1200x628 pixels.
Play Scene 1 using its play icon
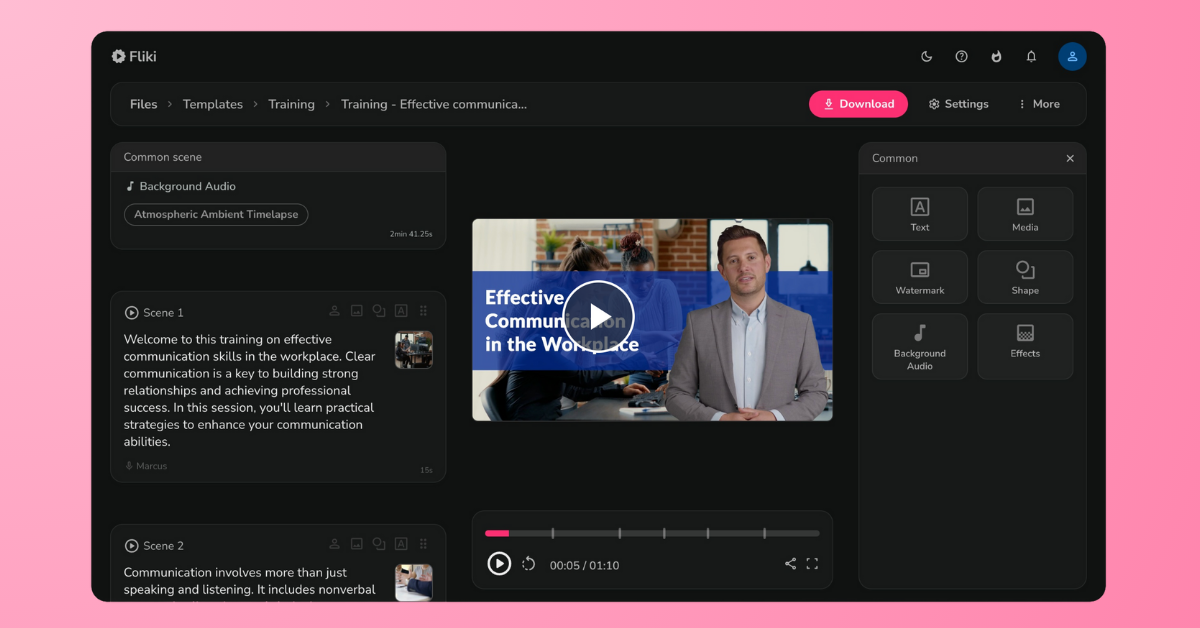131,313
